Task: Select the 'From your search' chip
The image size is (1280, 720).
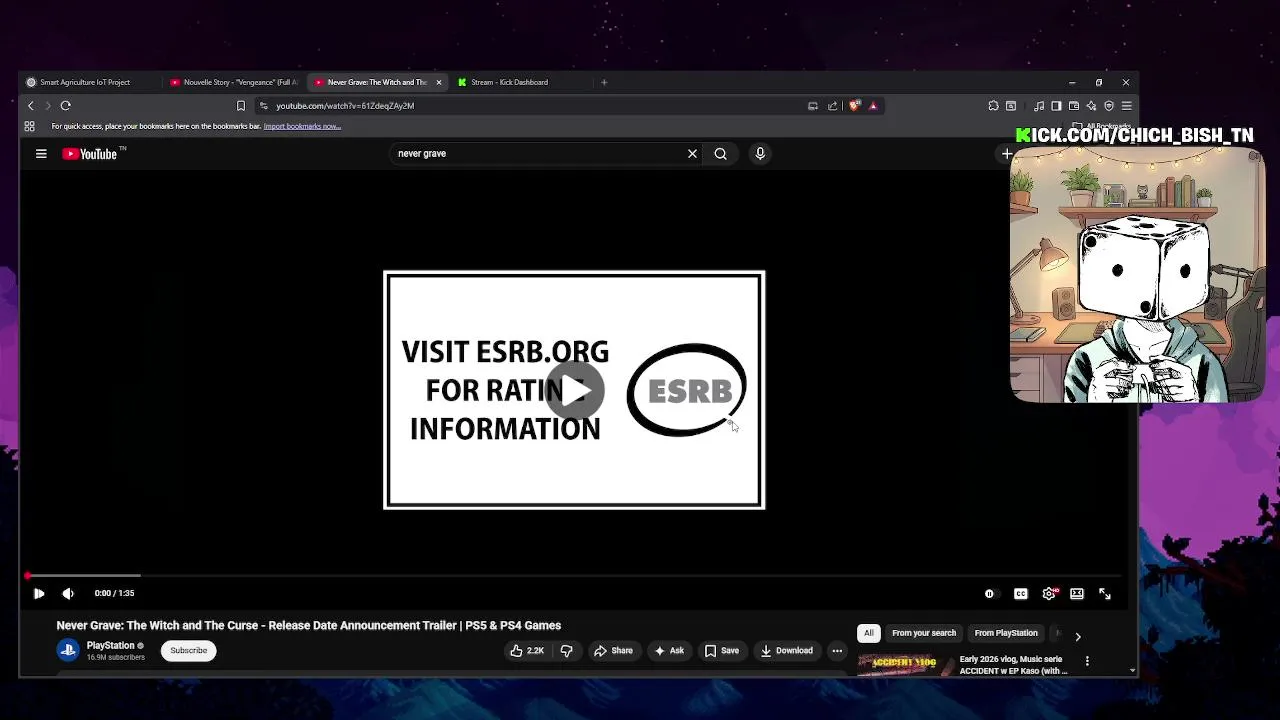Action: (x=924, y=633)
